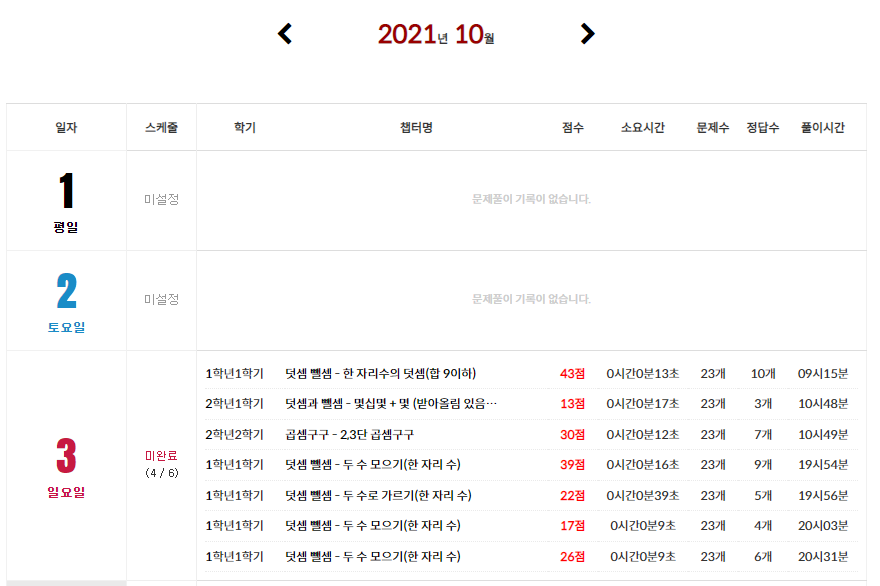Click the 미완료 (4 / 6) status
This screenshot has height=586, width=880.
162,464
